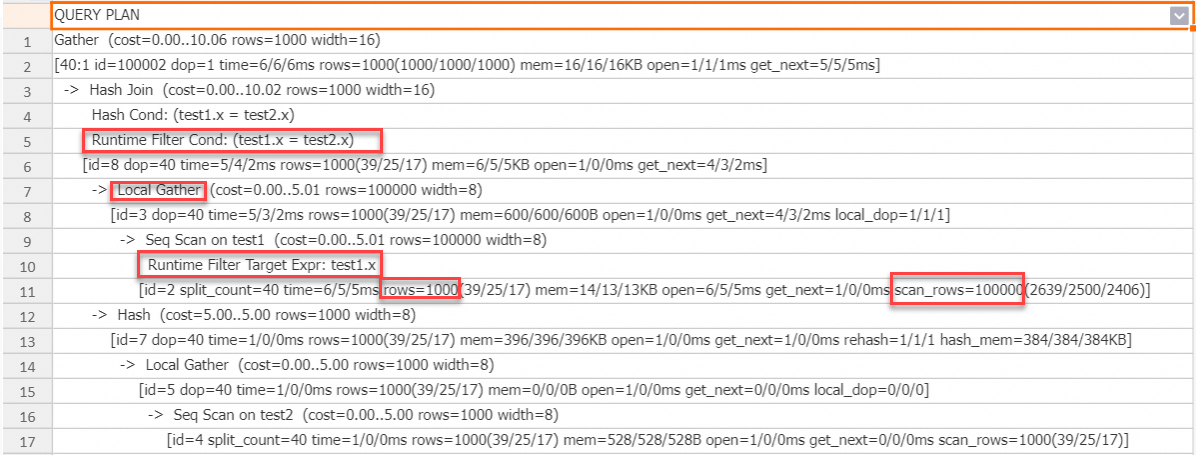Screen dimensions: 1196x455
Task: Click the row starting with id=7 dop=40
Action: [620, 340]
